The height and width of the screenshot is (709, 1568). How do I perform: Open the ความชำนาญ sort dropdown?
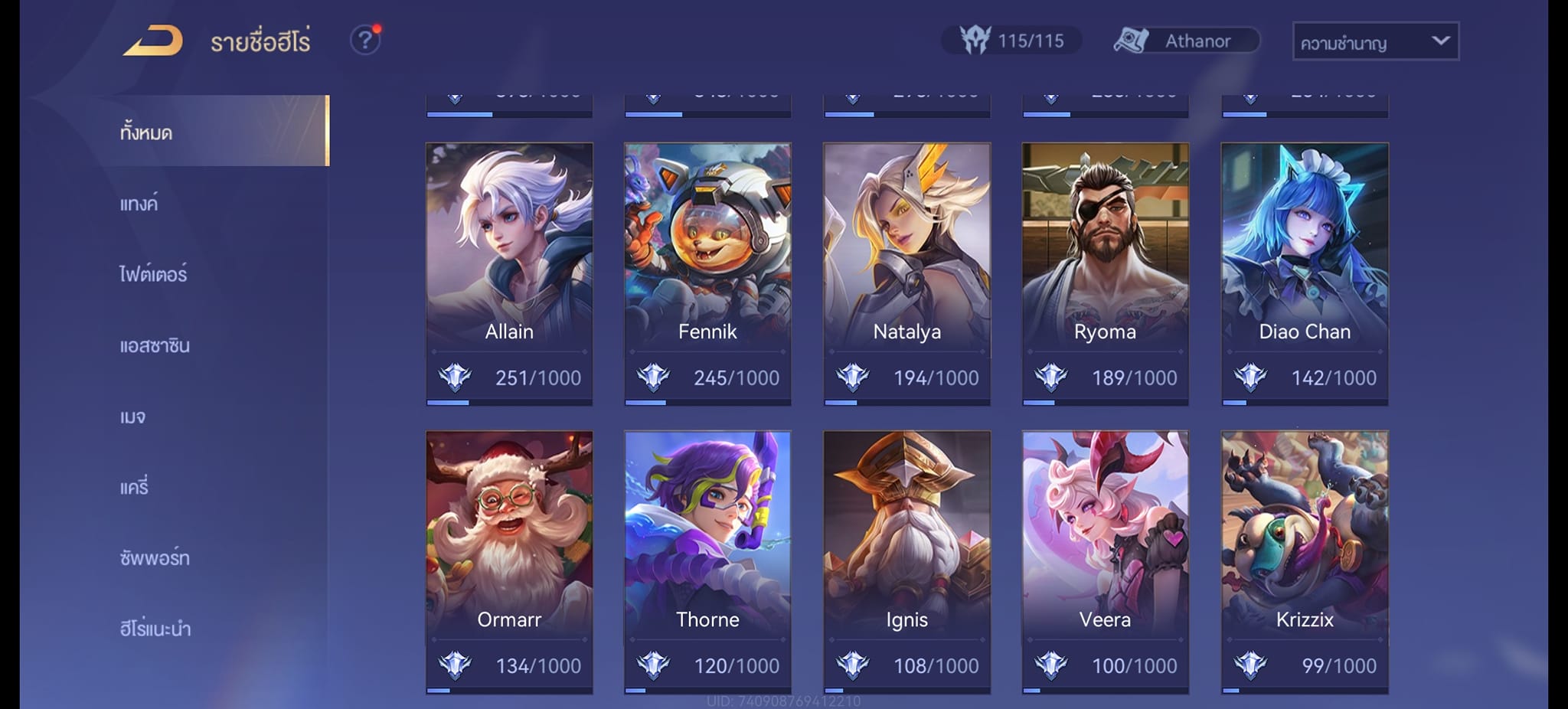[1376, 41]
